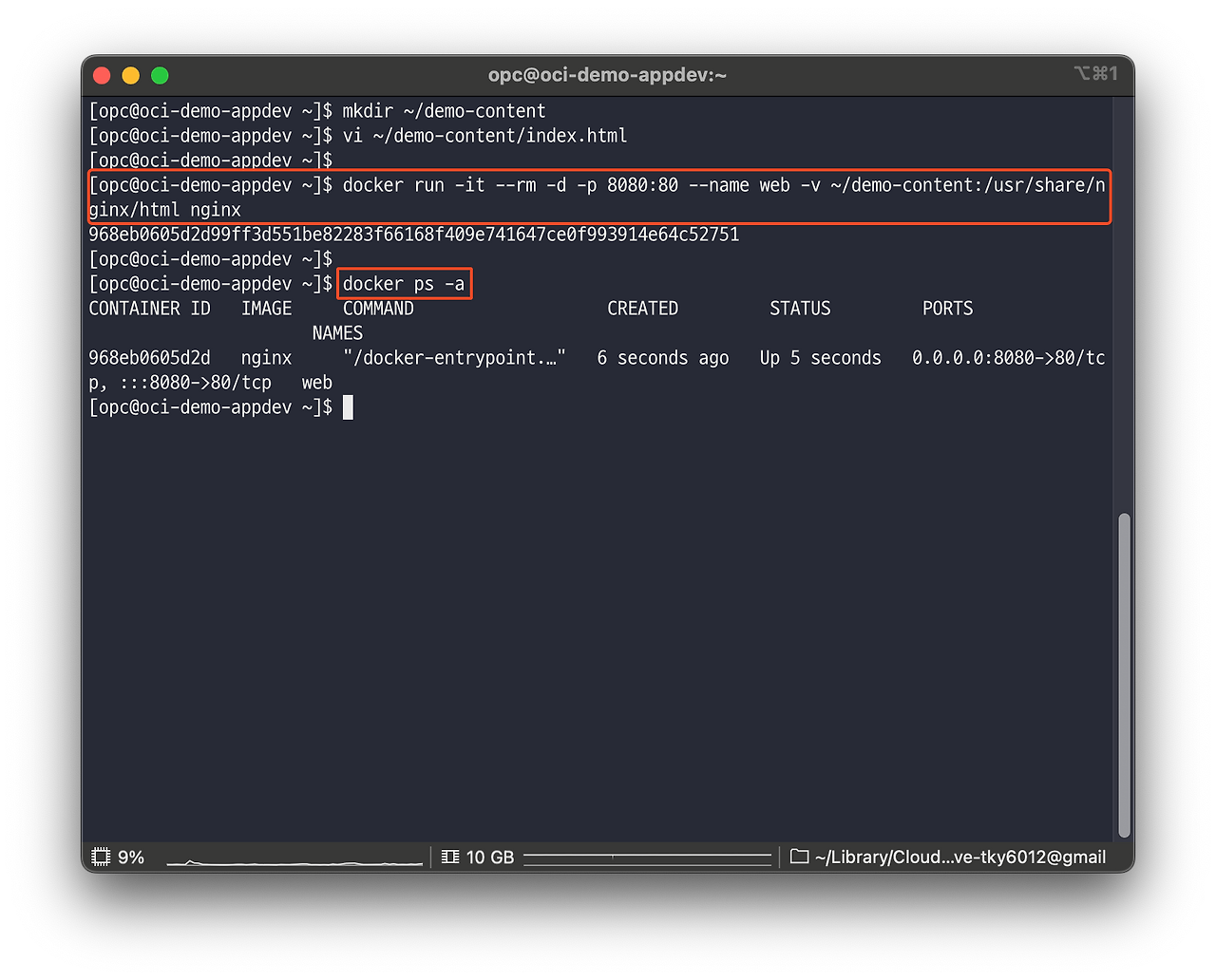The image size is (1216, 980).
Task: Click the vertical scrollbar thumb
Action: (1124, 674)
